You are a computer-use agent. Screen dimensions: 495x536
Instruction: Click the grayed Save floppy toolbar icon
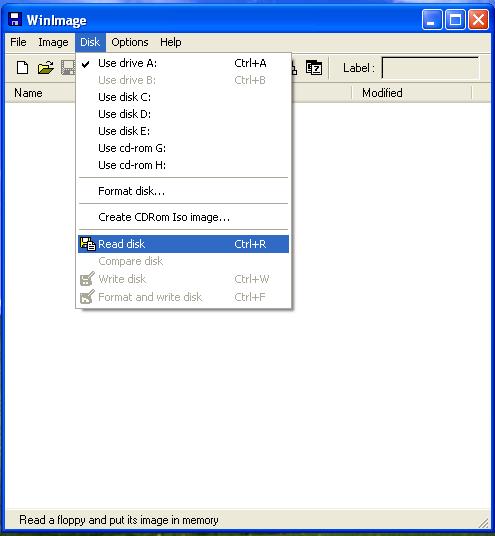pos(68,67)
